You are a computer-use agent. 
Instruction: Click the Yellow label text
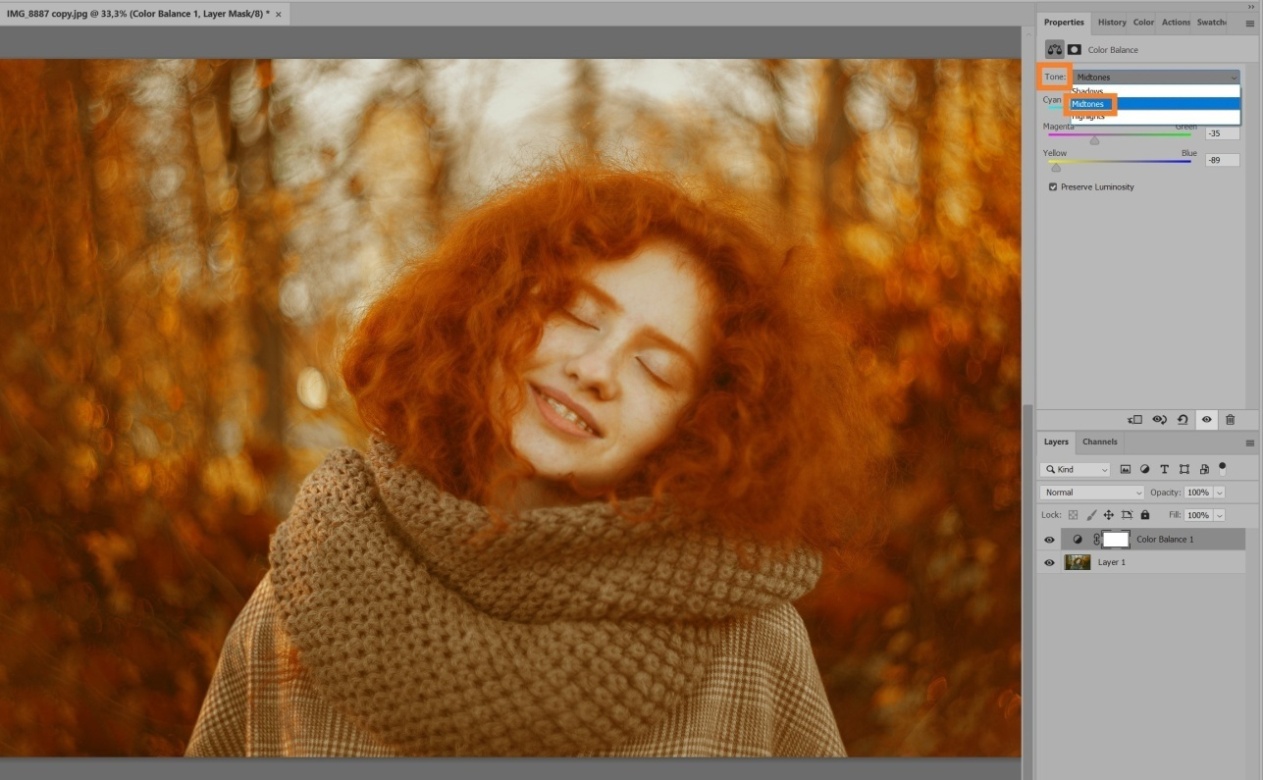click(x=1055, y=153)
